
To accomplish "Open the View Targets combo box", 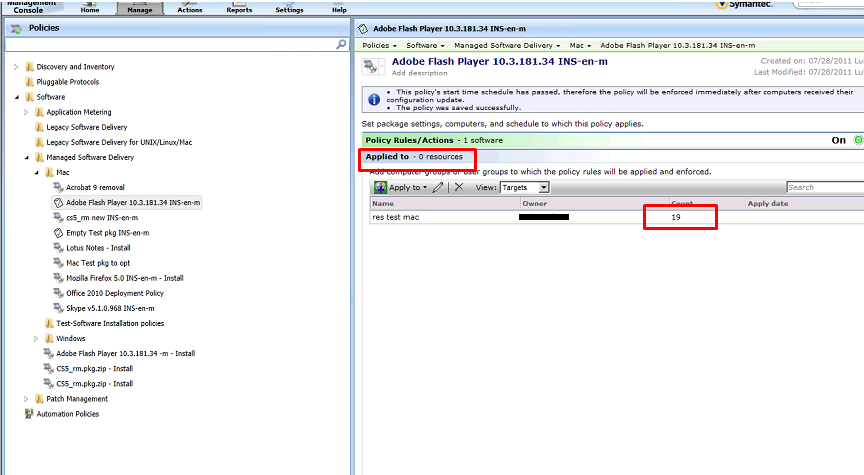I will (525, 187).
